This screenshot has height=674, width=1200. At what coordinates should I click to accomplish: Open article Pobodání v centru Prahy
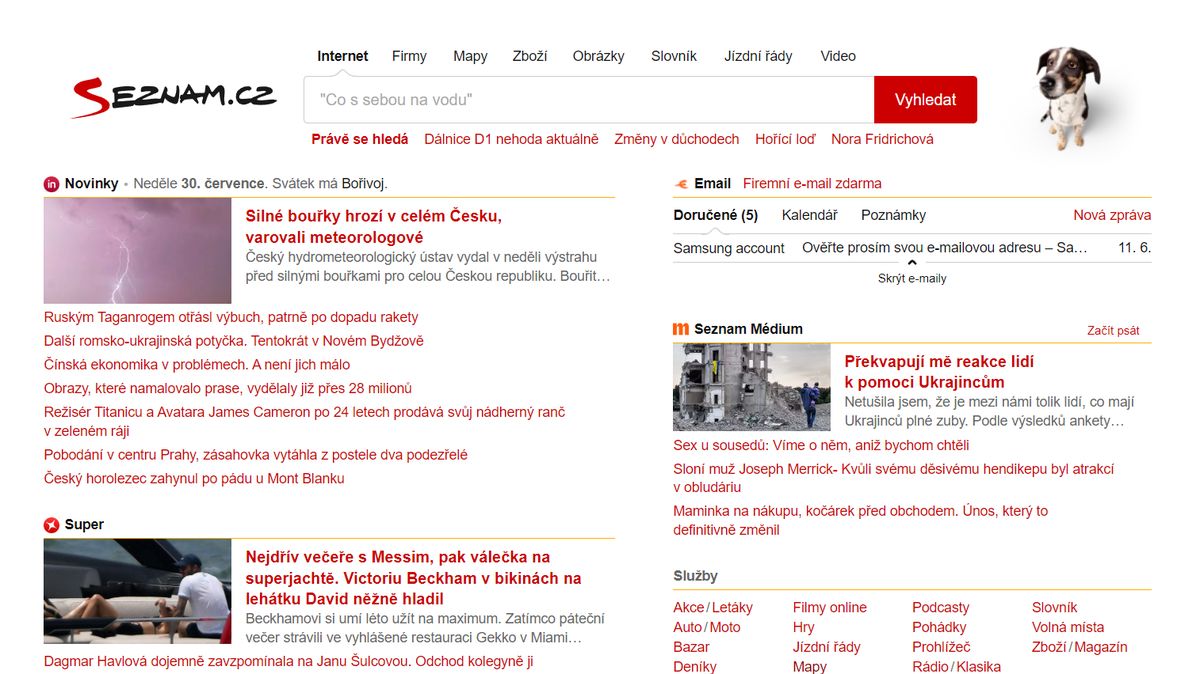(256, 455)
